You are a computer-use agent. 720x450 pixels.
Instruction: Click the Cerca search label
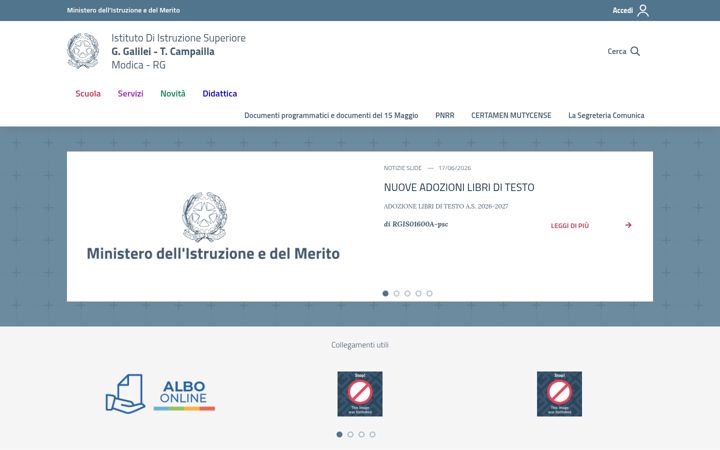(x=617, y=51)
